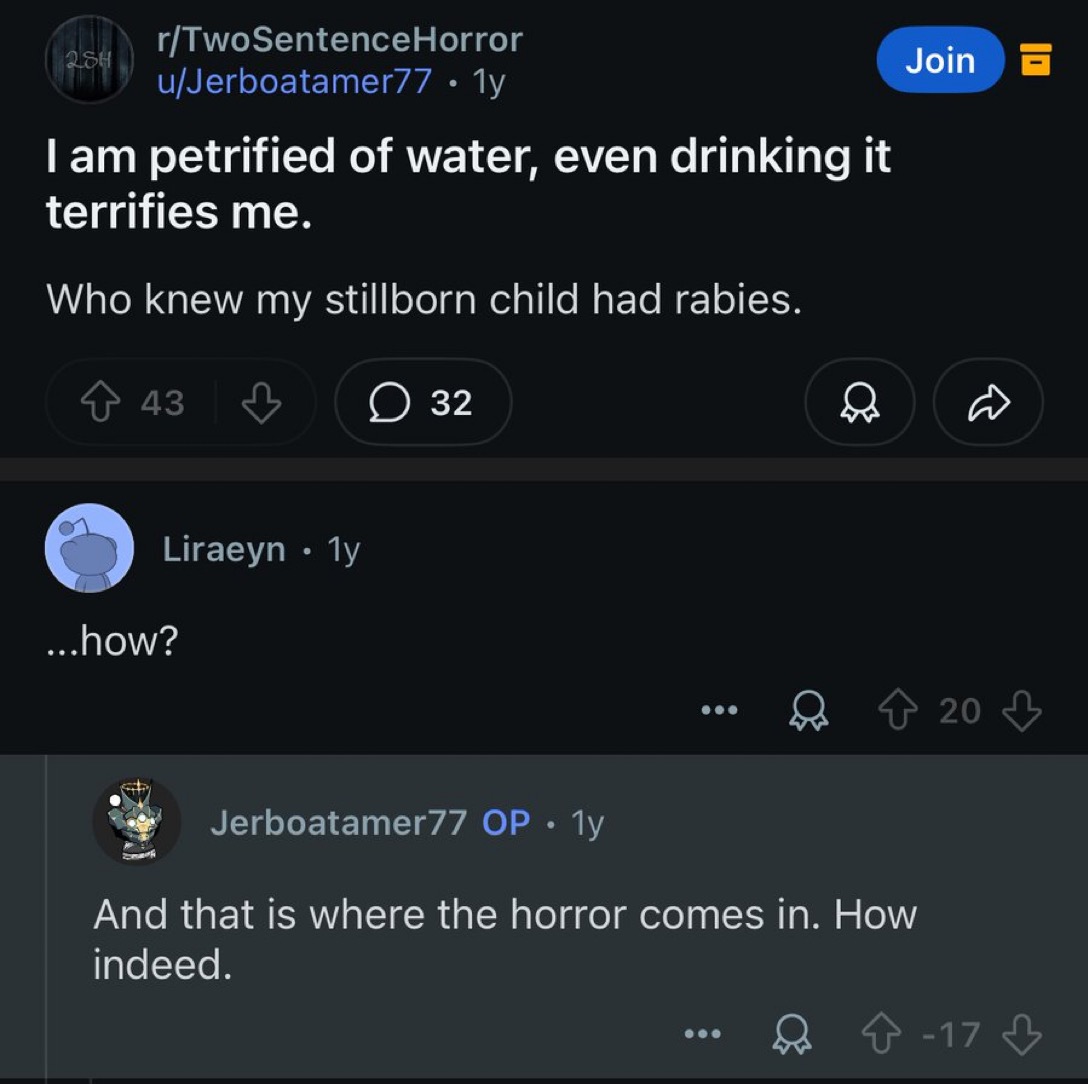Click Liraeyn's avatar
This screenshot has height=1084, width=1088.
tap(89, 547)
